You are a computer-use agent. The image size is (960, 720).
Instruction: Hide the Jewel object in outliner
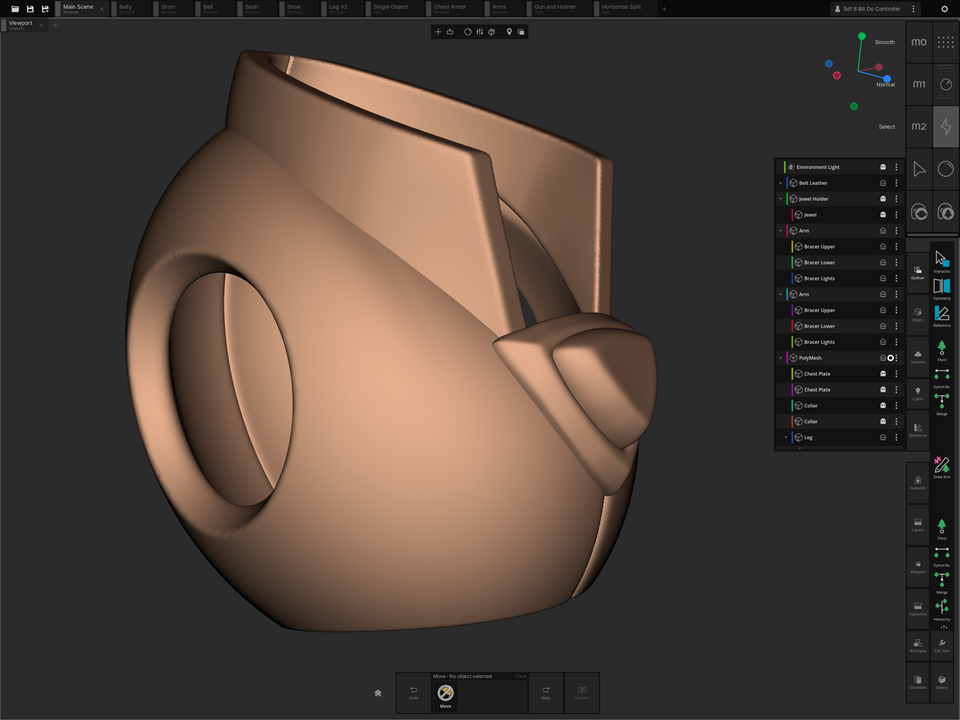point(883,215)
